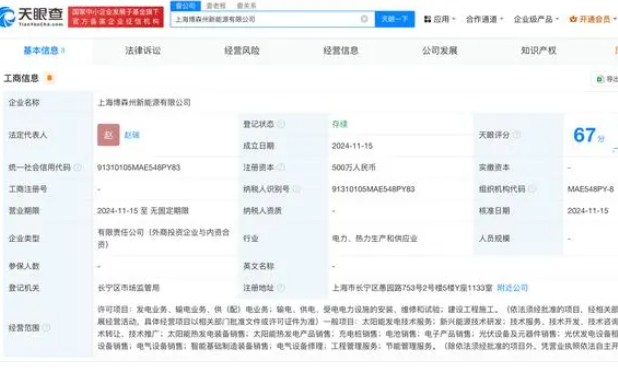The width and height of the screenshot is (618, 376).
Task: Click the red official credit agency banner
Action: [x=115, y=17]
